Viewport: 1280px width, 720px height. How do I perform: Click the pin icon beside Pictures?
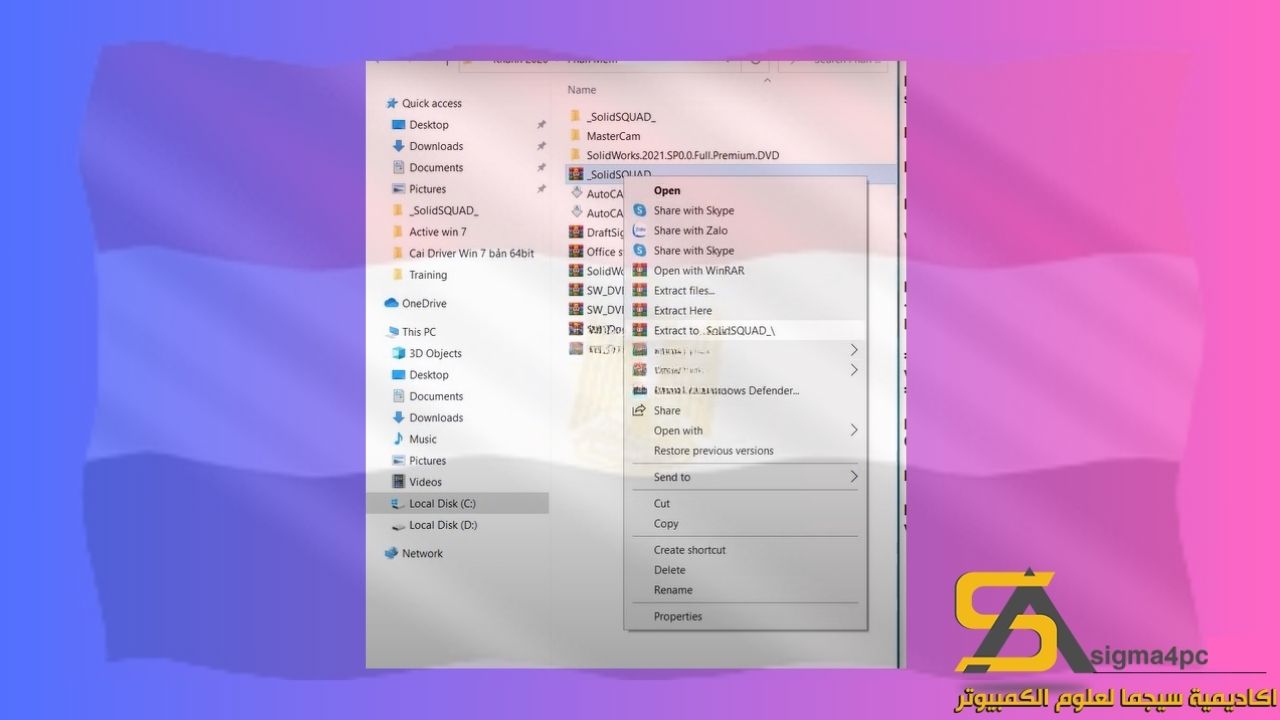point(541,189)
